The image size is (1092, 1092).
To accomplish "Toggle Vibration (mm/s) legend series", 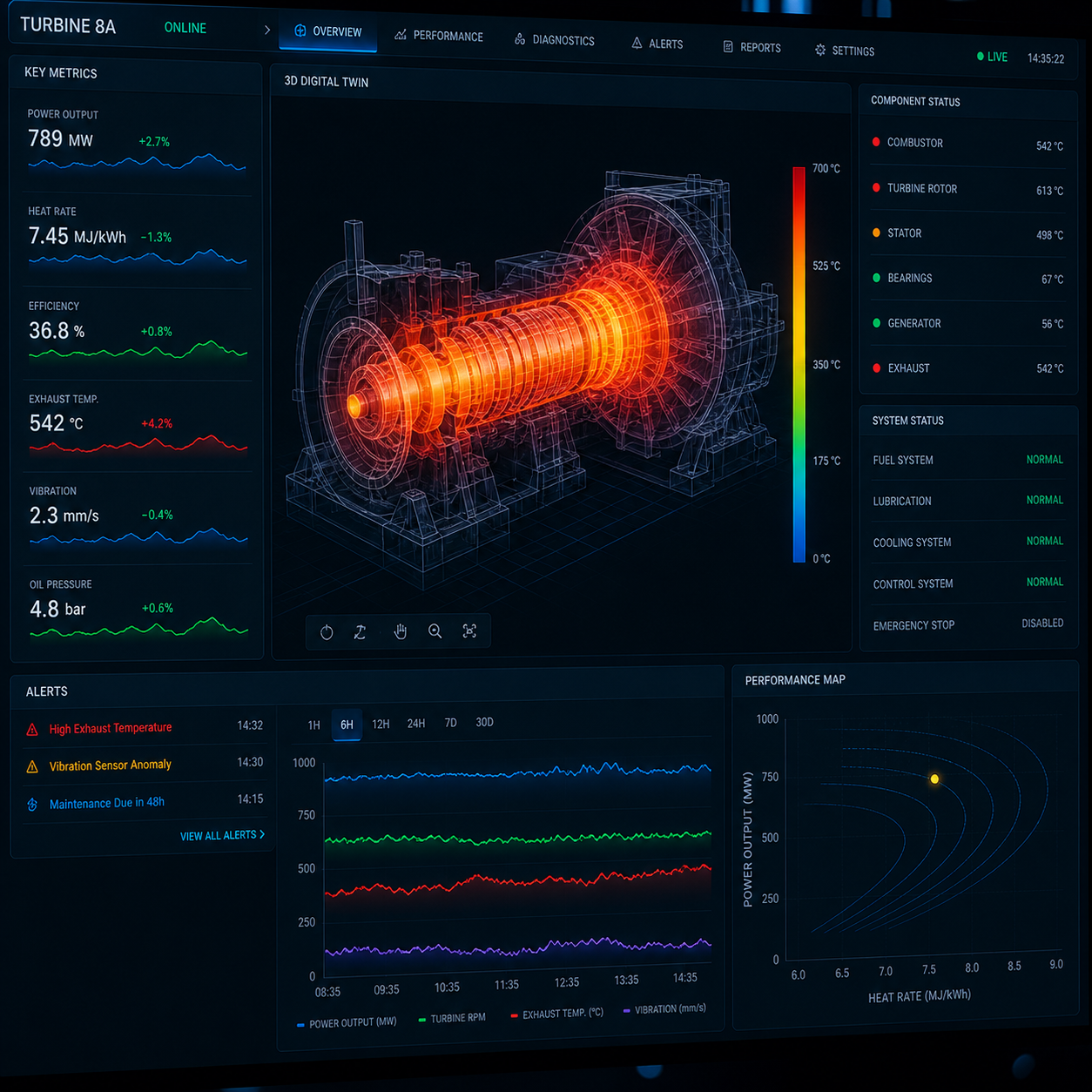I will [664, 1009].
